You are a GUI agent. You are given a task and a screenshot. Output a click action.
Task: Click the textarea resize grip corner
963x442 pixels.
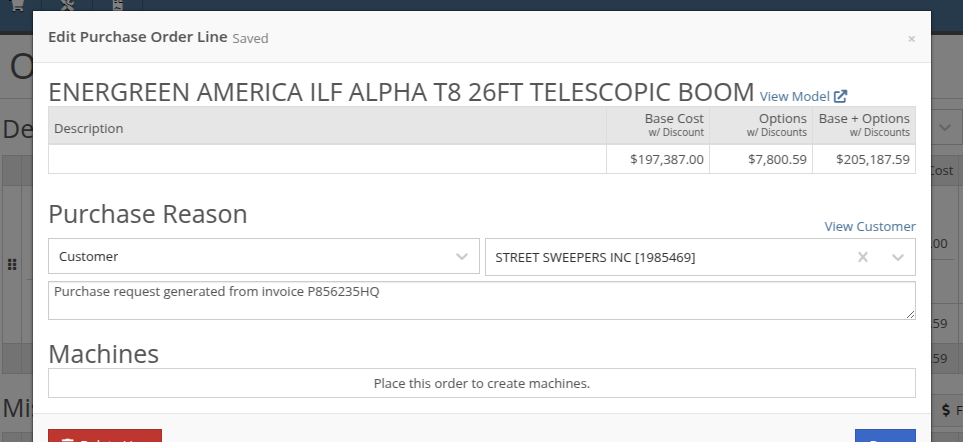tap(910, 314)
